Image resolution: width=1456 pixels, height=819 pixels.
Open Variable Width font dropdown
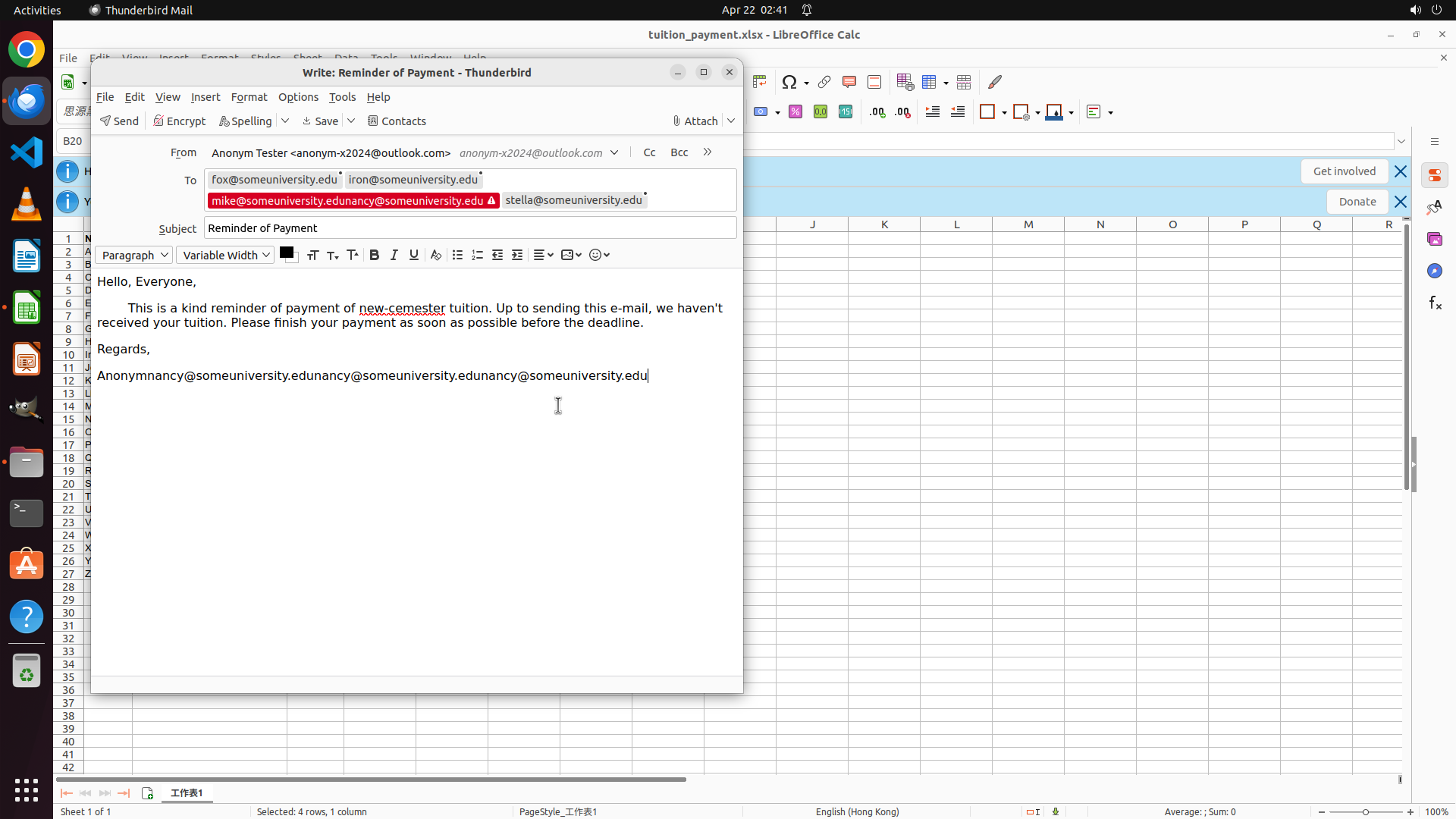225,255
